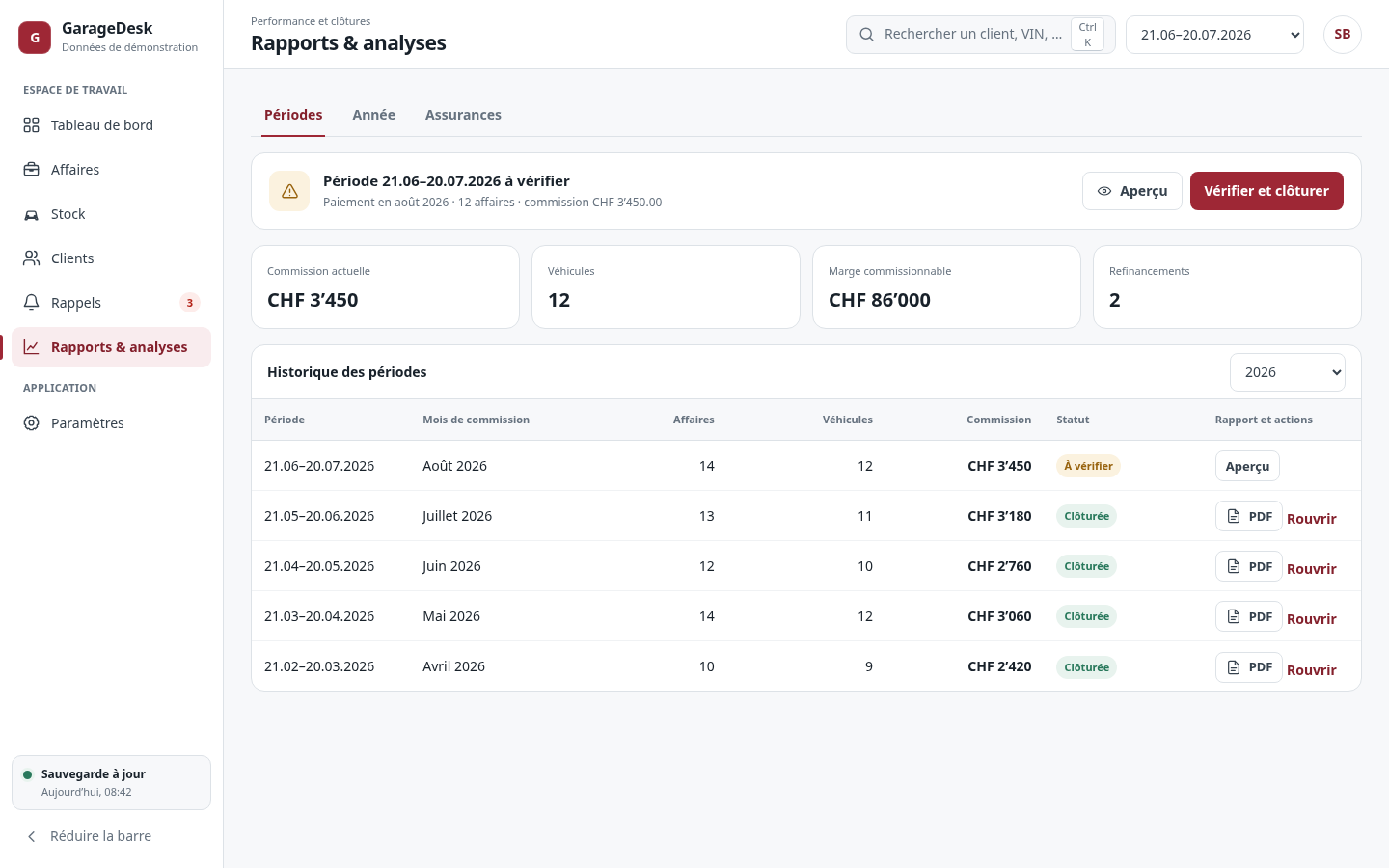Click the Rapports chart icon

(x=32, y=347)
